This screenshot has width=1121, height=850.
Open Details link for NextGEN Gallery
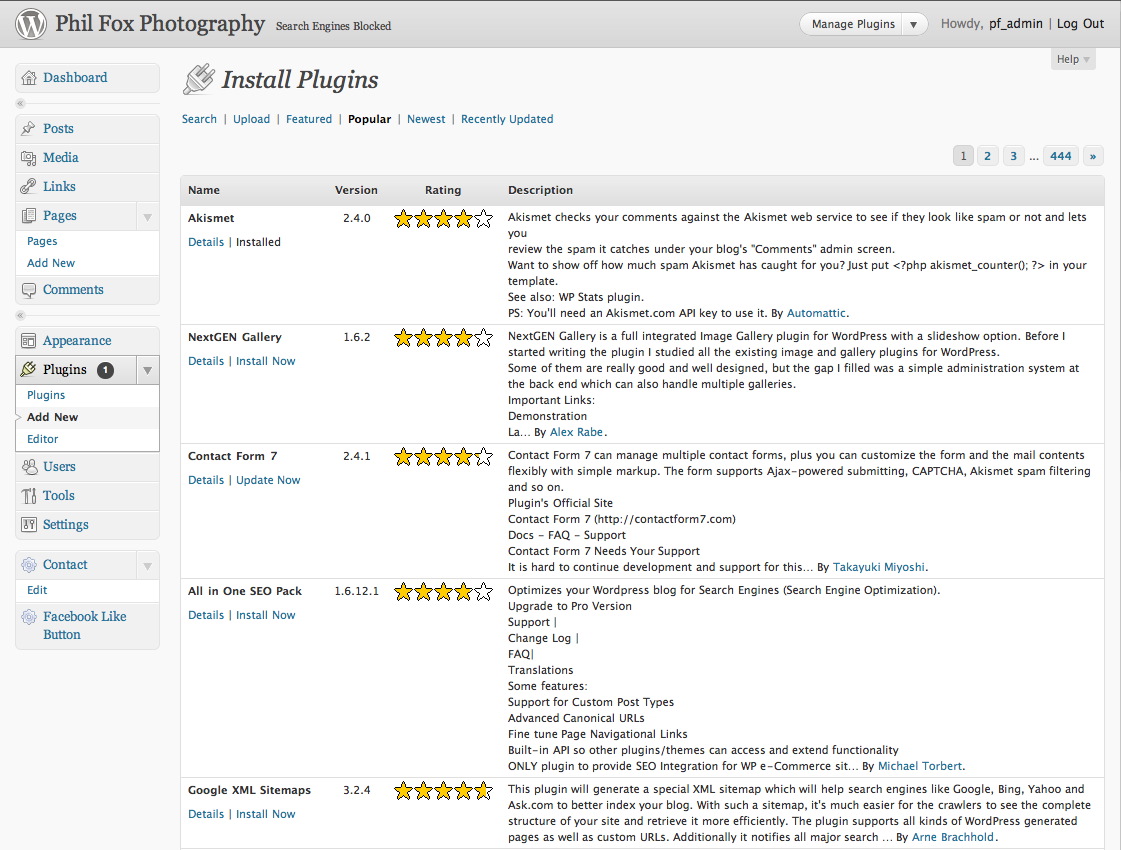coord(206,361)
